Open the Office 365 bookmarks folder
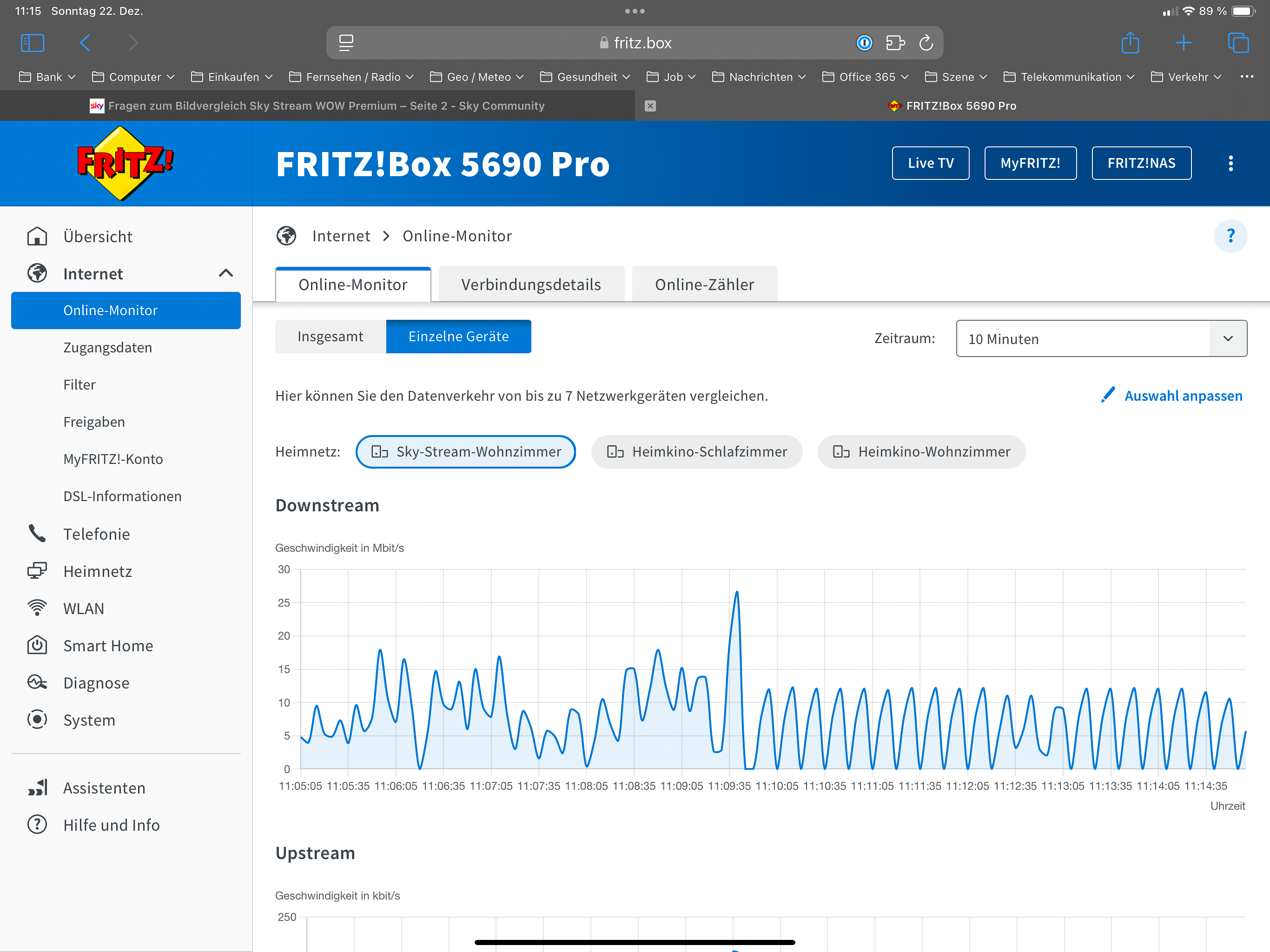 866,77
